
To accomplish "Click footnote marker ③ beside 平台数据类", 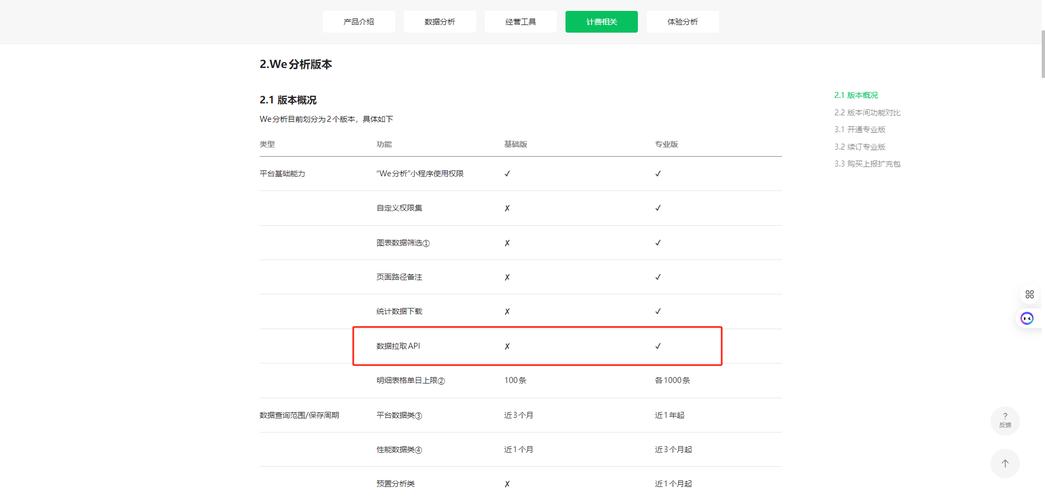I will [x=419, y=415].
